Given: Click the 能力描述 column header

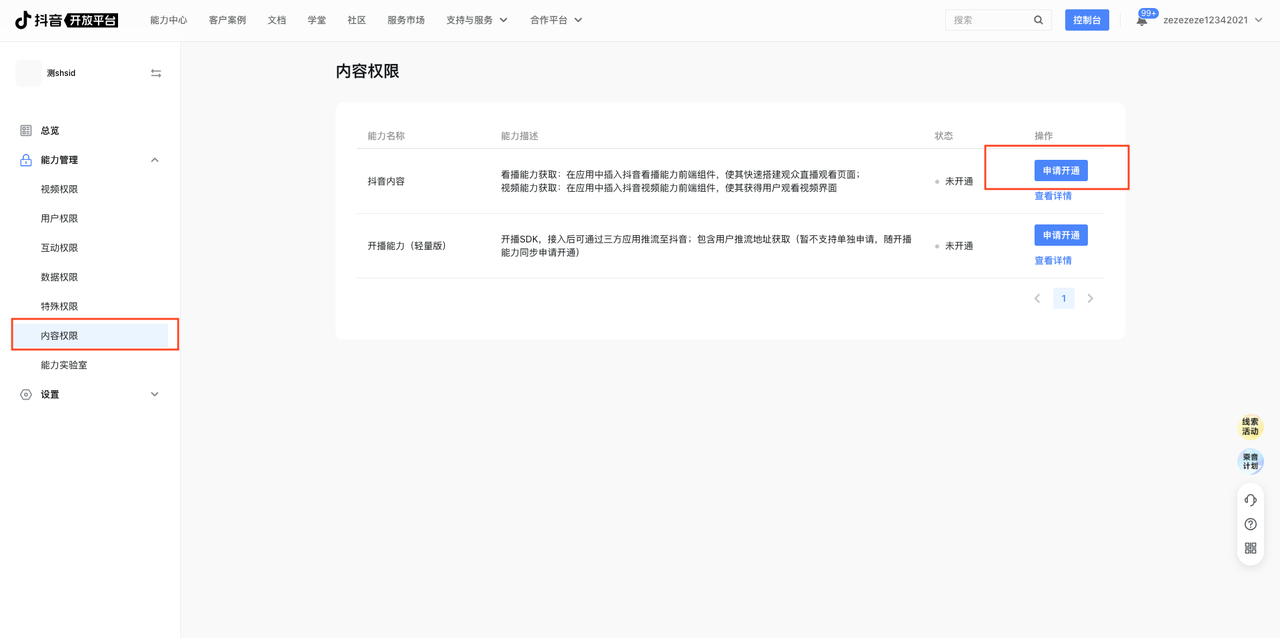Looking at the screenshot, I should click(x=520, y=136).
